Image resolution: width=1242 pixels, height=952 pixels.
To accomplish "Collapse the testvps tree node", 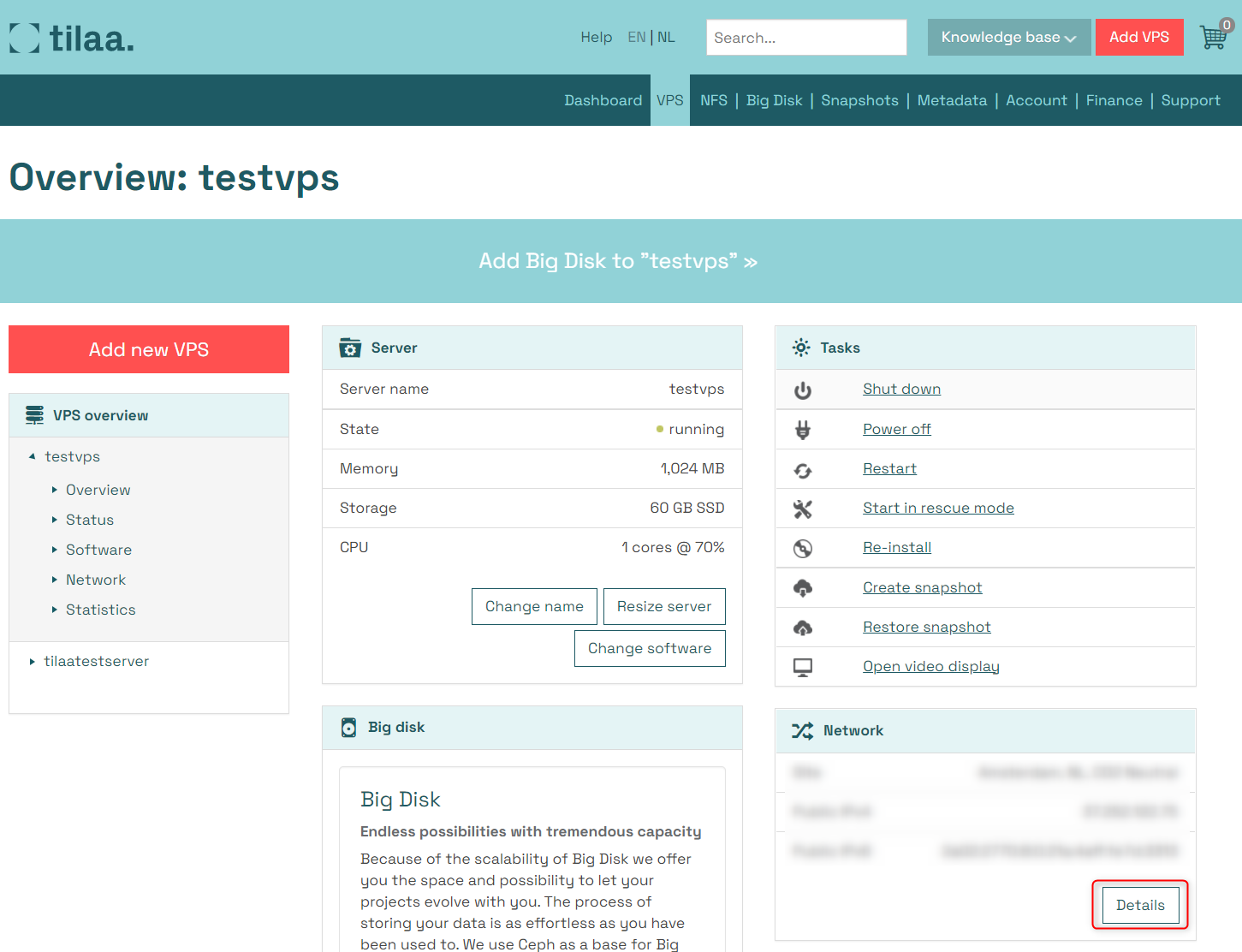I will pos(32,457).
